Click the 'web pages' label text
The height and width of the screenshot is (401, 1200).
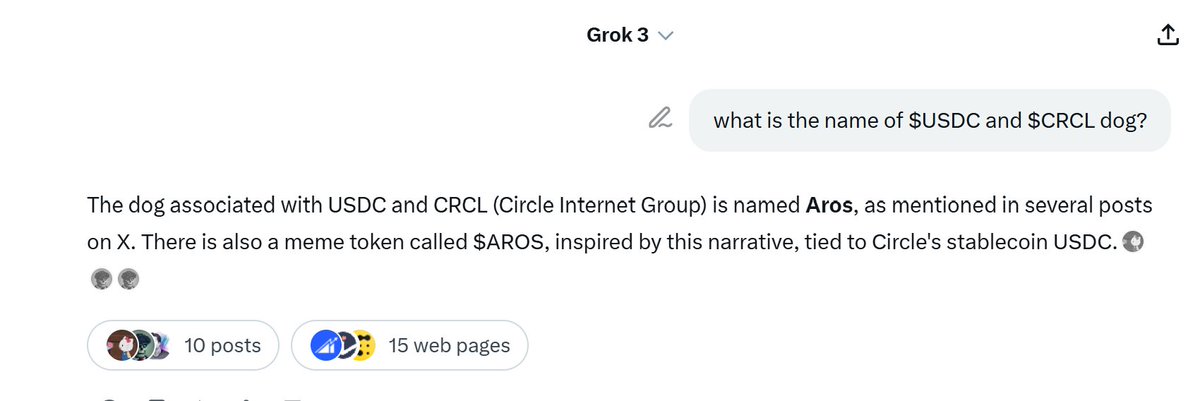point(464,346)
